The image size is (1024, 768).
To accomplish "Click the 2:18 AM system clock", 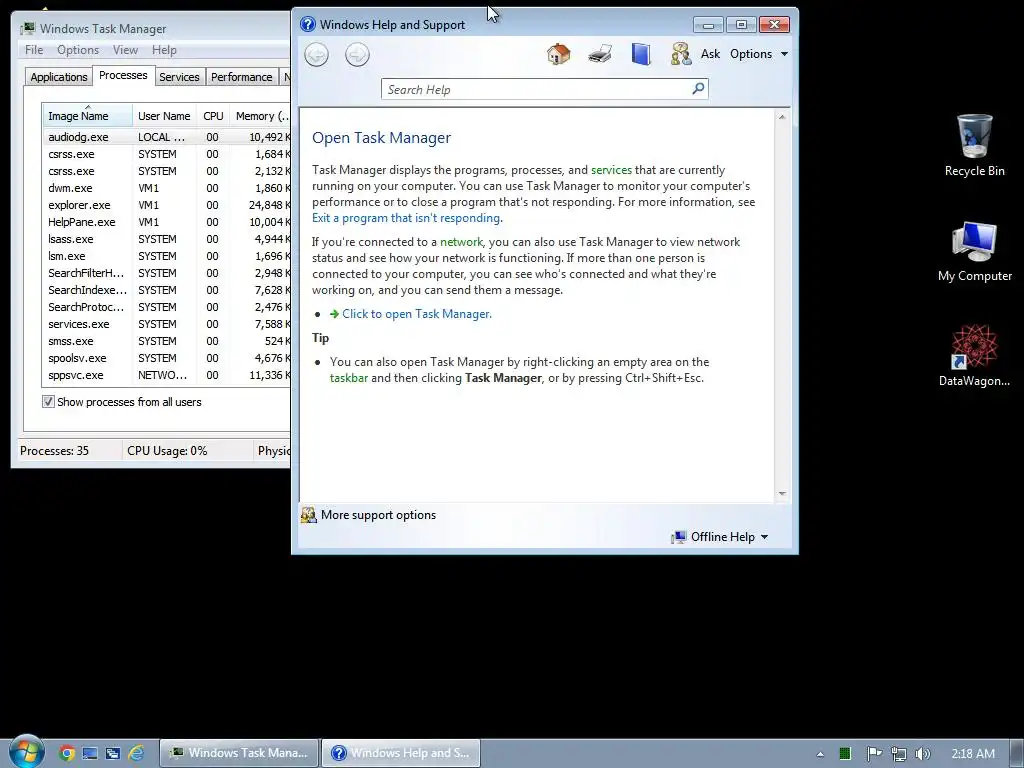I will (x=973, y=754).
